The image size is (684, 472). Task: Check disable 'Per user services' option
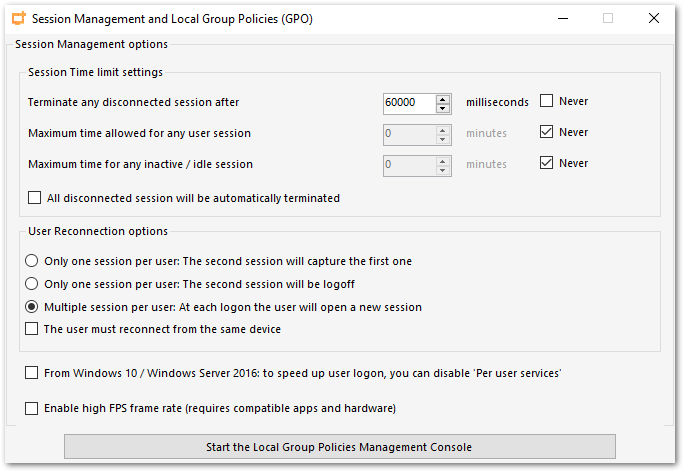click(33, 373)
